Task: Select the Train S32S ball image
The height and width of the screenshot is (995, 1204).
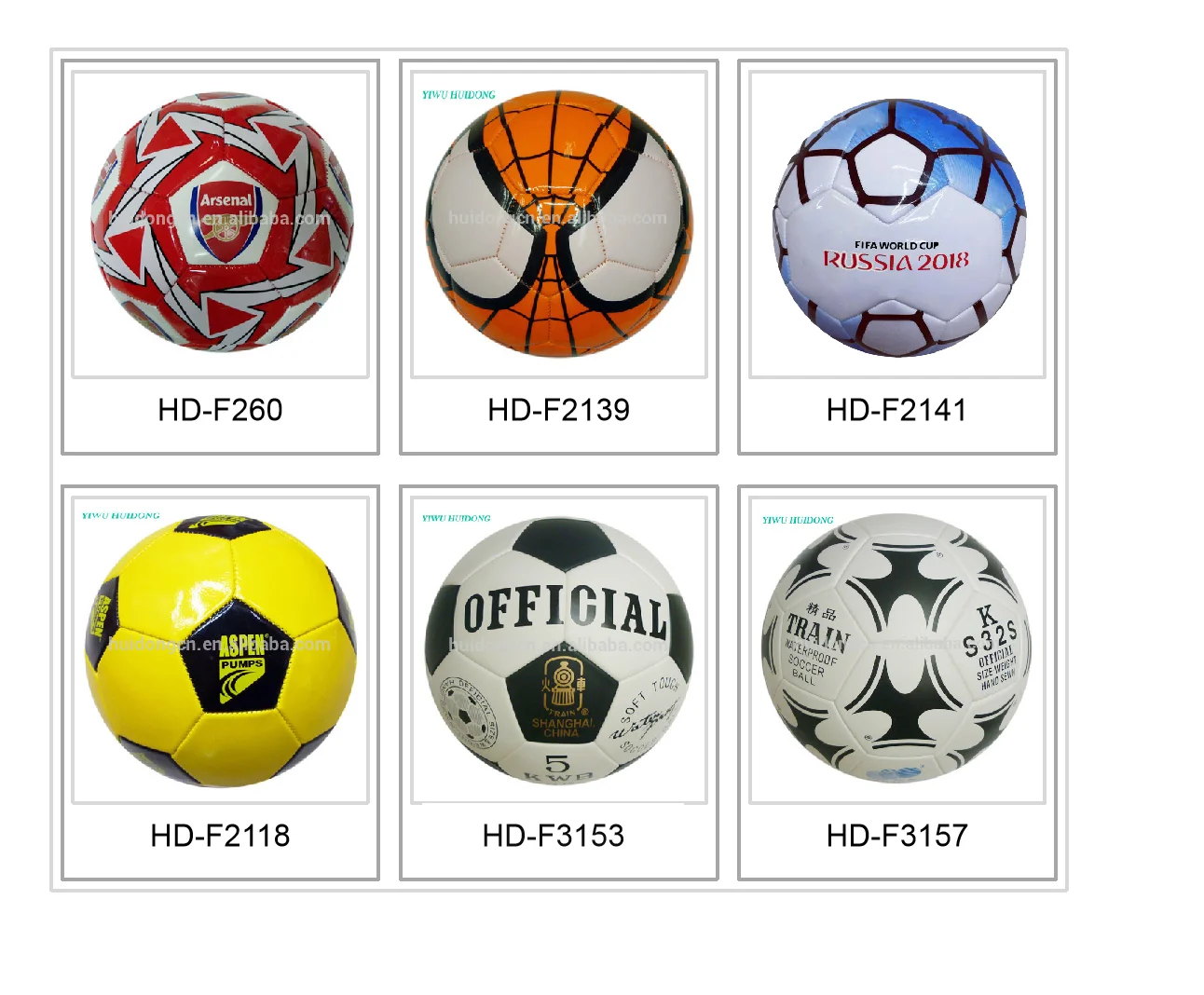Action: (x=897, y=649)
